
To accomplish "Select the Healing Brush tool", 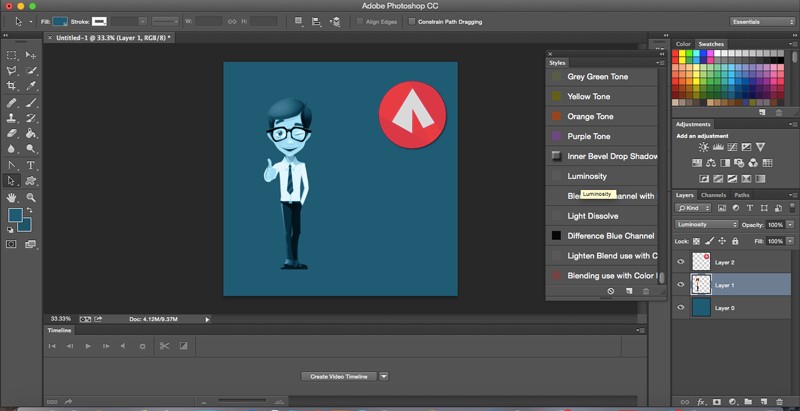I will click(x=11, y=103).
